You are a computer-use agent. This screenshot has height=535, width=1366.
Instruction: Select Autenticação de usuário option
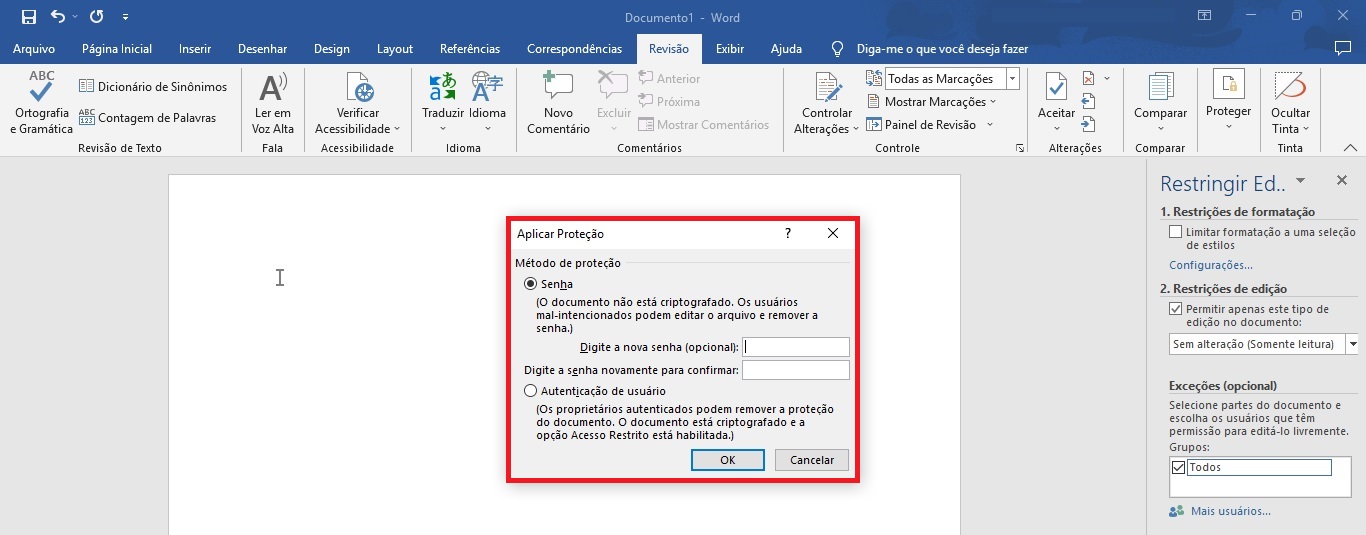coord(531,391)
